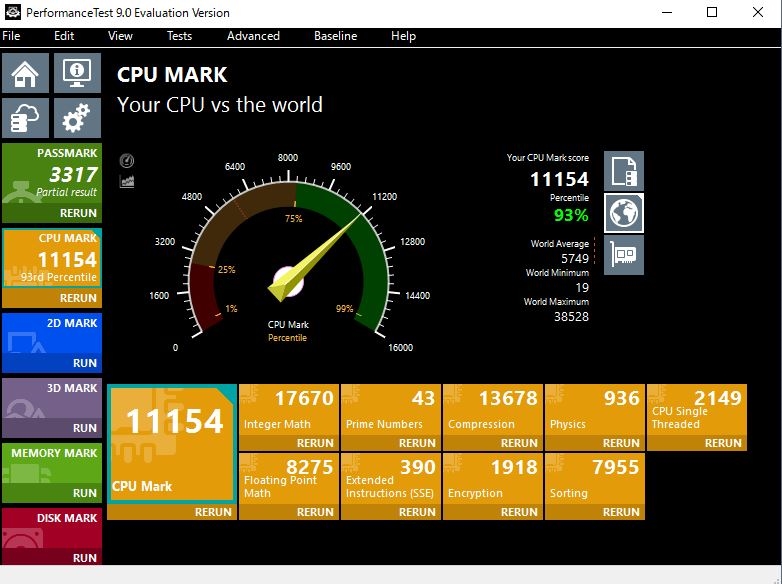Select the 2D MARK sidebar tile
The width and height of the screenshot is (782, 584).
pos(52,334)
